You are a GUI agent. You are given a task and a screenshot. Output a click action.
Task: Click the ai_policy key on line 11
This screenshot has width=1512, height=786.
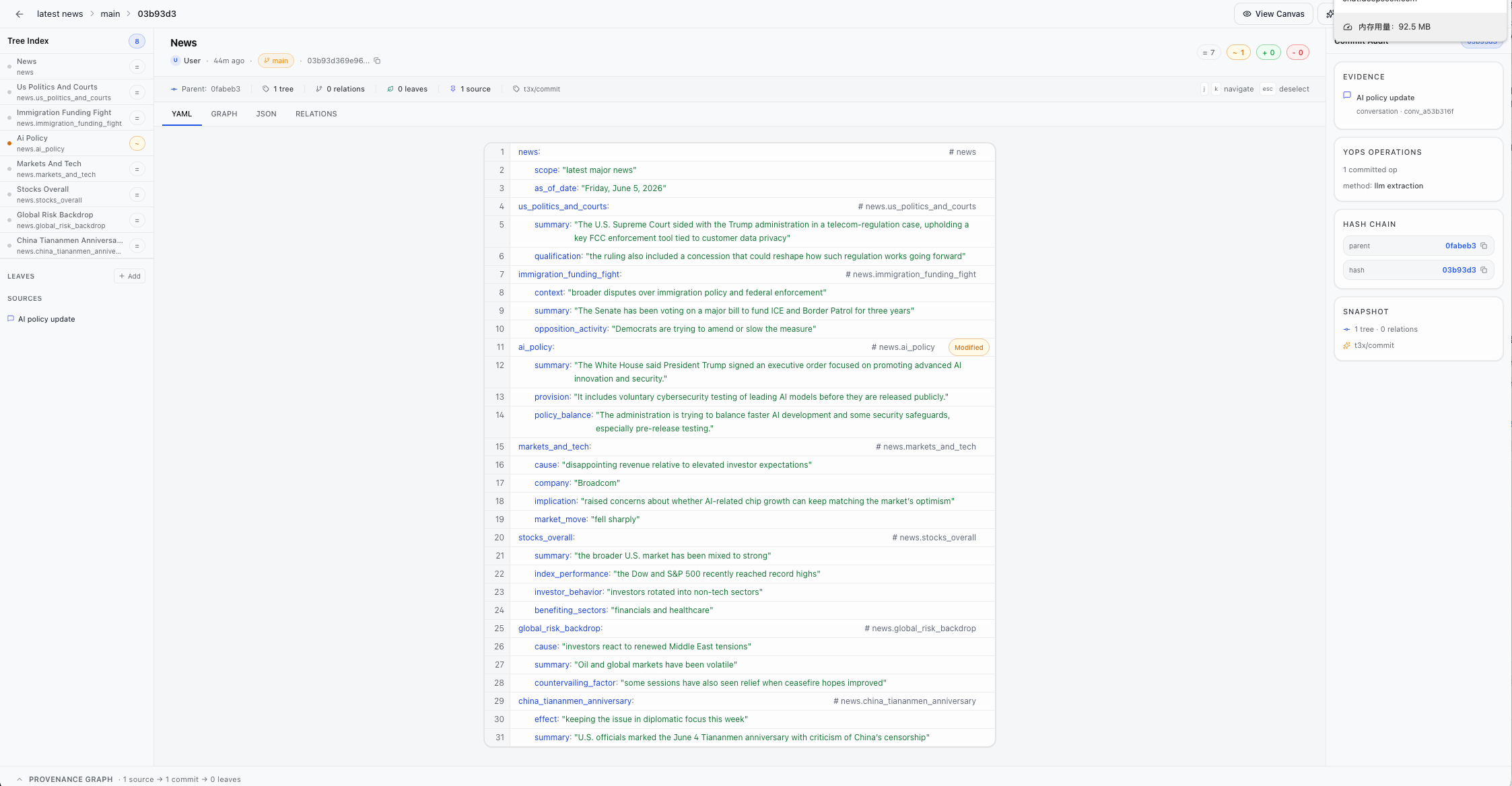point(536,347)
